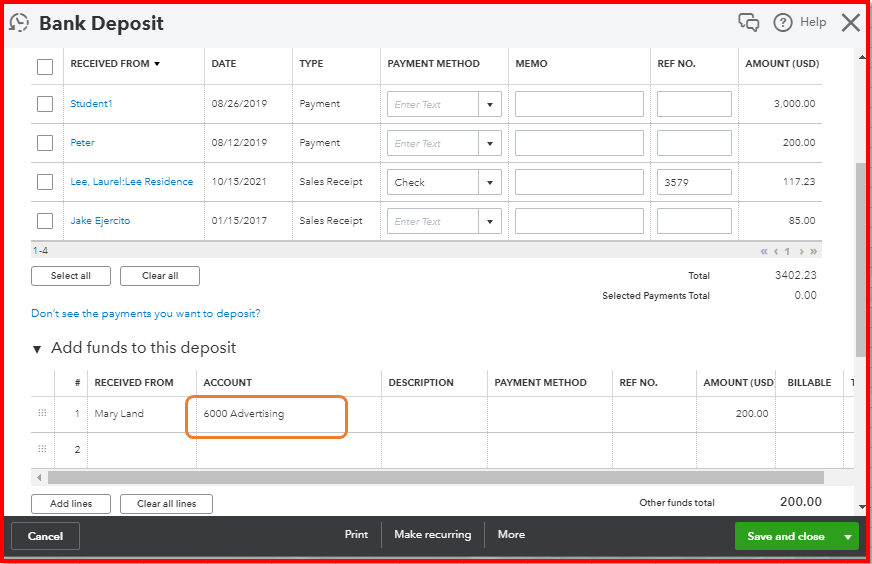
Task: Go to first page of payments
Action: (764, 251)
